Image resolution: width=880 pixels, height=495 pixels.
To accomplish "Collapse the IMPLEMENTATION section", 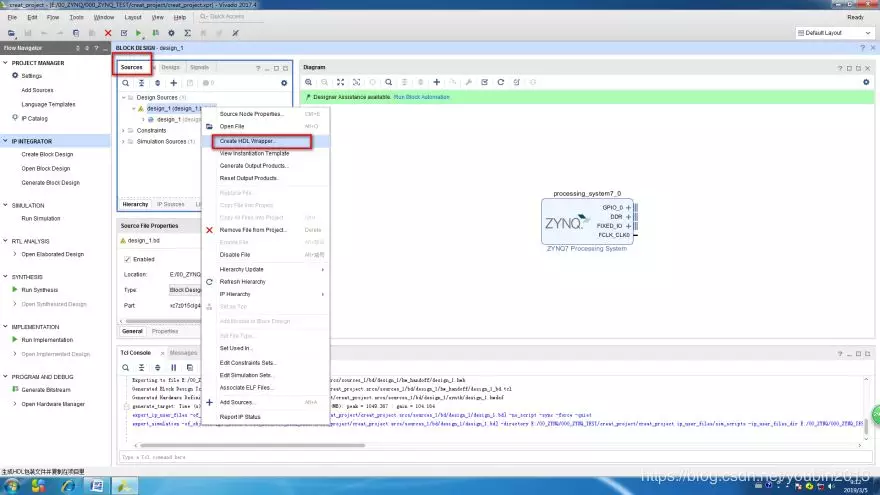I will [x=6, y=327].
